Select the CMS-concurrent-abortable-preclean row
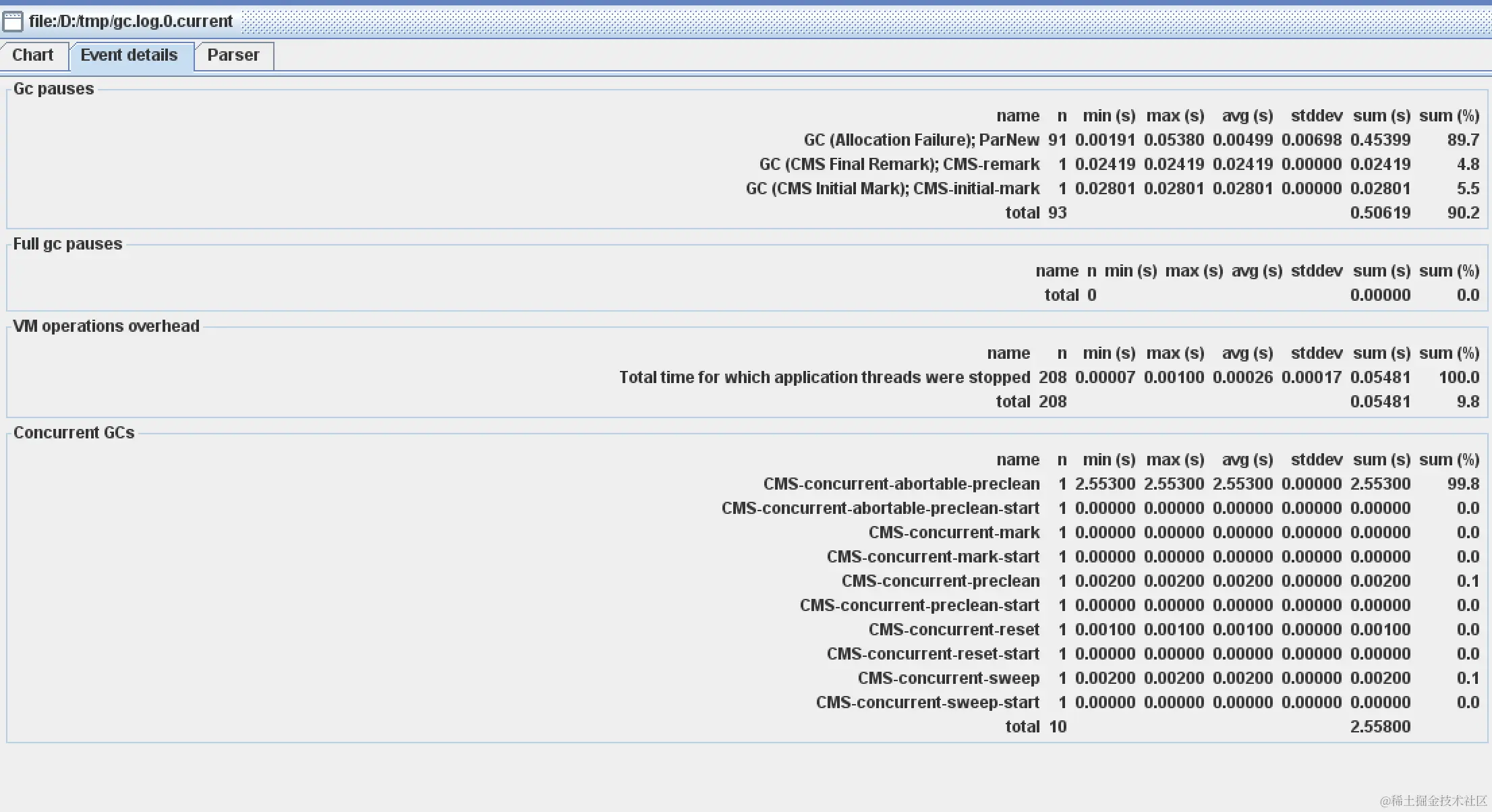1492x812 pixels. (x=900, y=484)
